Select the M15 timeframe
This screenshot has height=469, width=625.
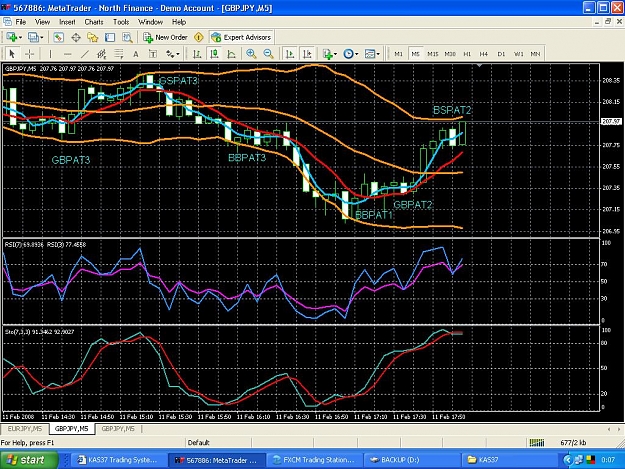[432, 54]
